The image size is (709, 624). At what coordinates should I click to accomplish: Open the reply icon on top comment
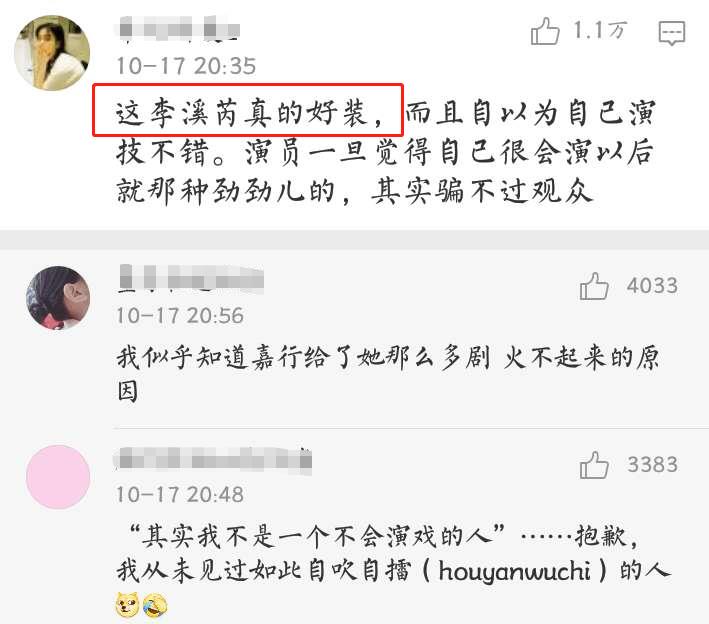[x=672, y=33]
